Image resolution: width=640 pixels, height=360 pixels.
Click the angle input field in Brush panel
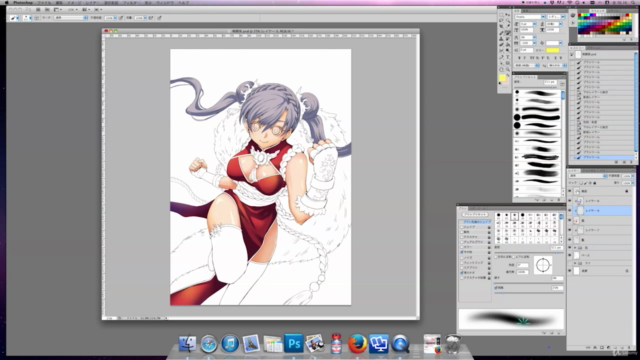[x=522, y=265]
